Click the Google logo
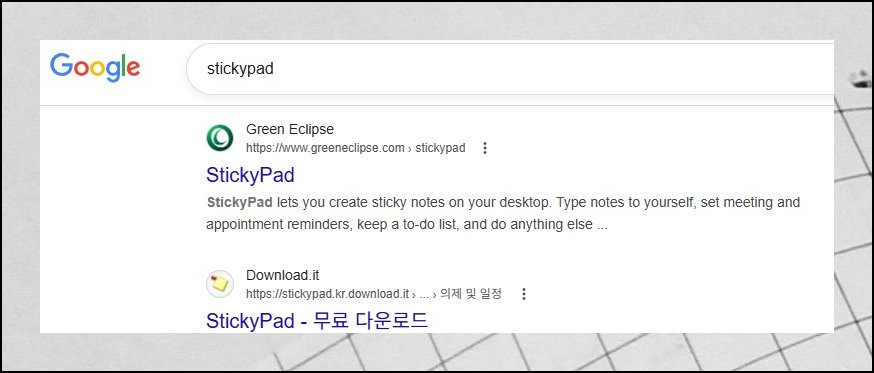Viewport: 874px width, 373px height. pos(95,67)
